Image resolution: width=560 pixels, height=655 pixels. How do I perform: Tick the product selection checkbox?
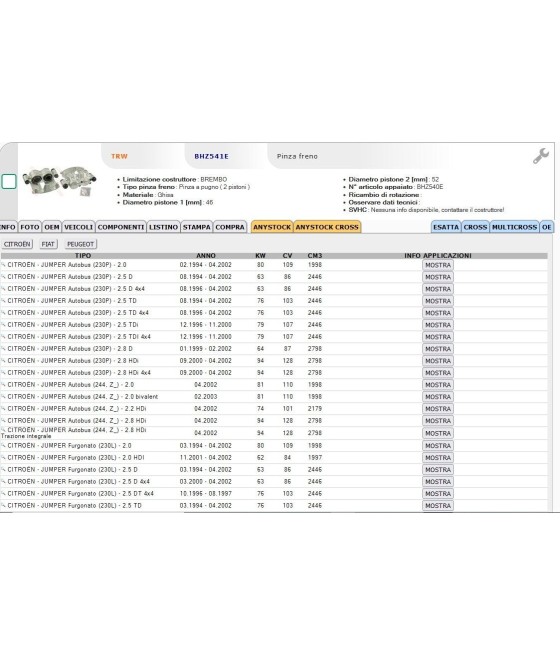point(9,182)
